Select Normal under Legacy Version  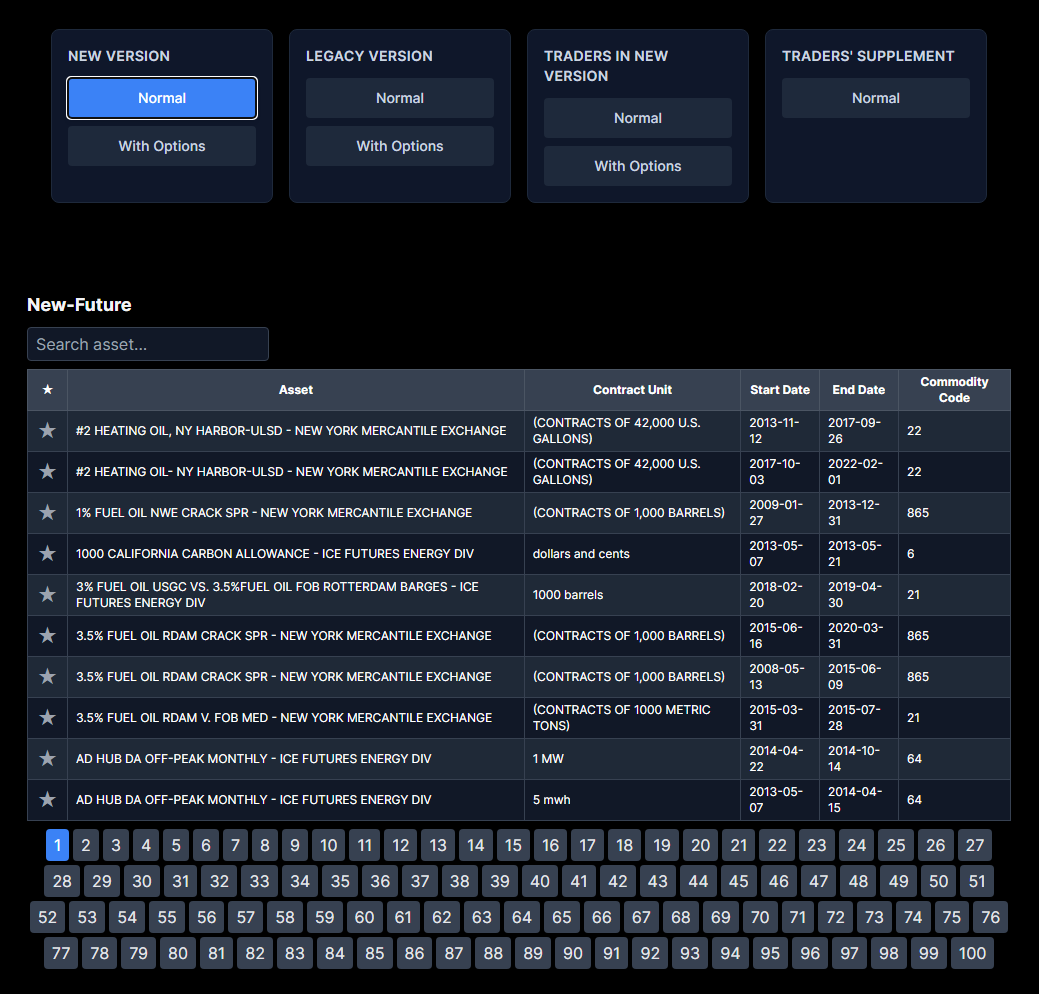[x=400, y=98]
